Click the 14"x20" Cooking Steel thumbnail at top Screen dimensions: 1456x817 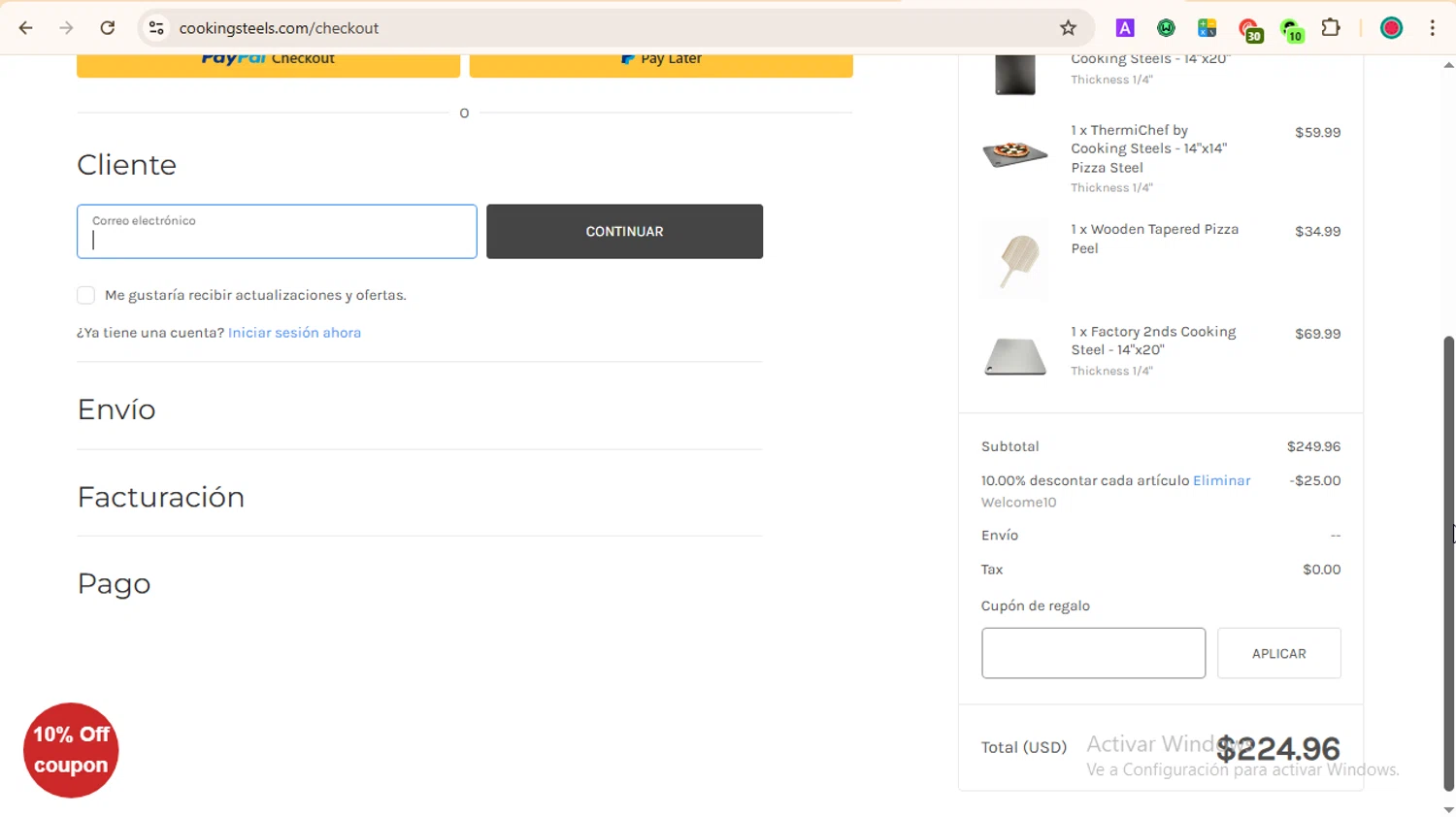click(1015, 74)
